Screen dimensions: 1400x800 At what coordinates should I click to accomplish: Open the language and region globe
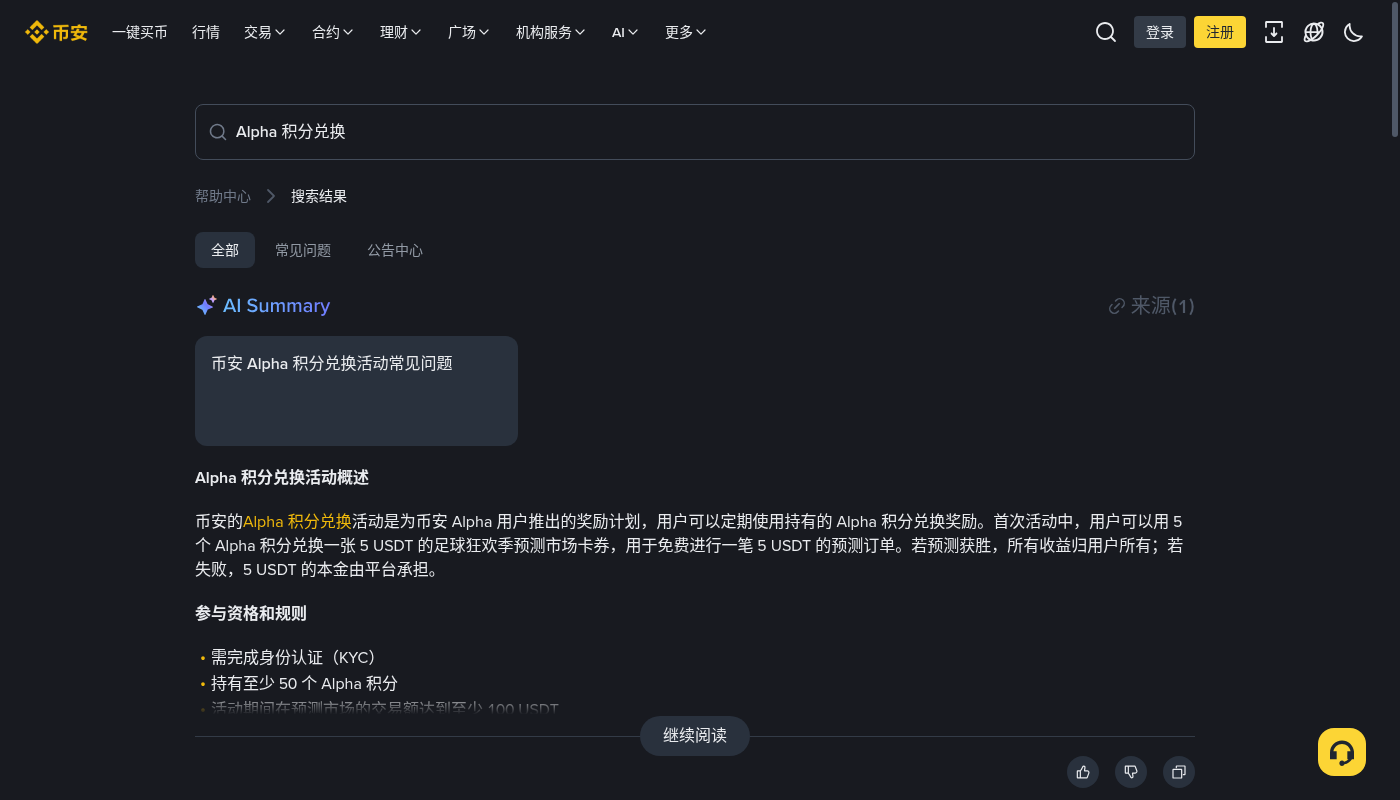point(1314,32)
